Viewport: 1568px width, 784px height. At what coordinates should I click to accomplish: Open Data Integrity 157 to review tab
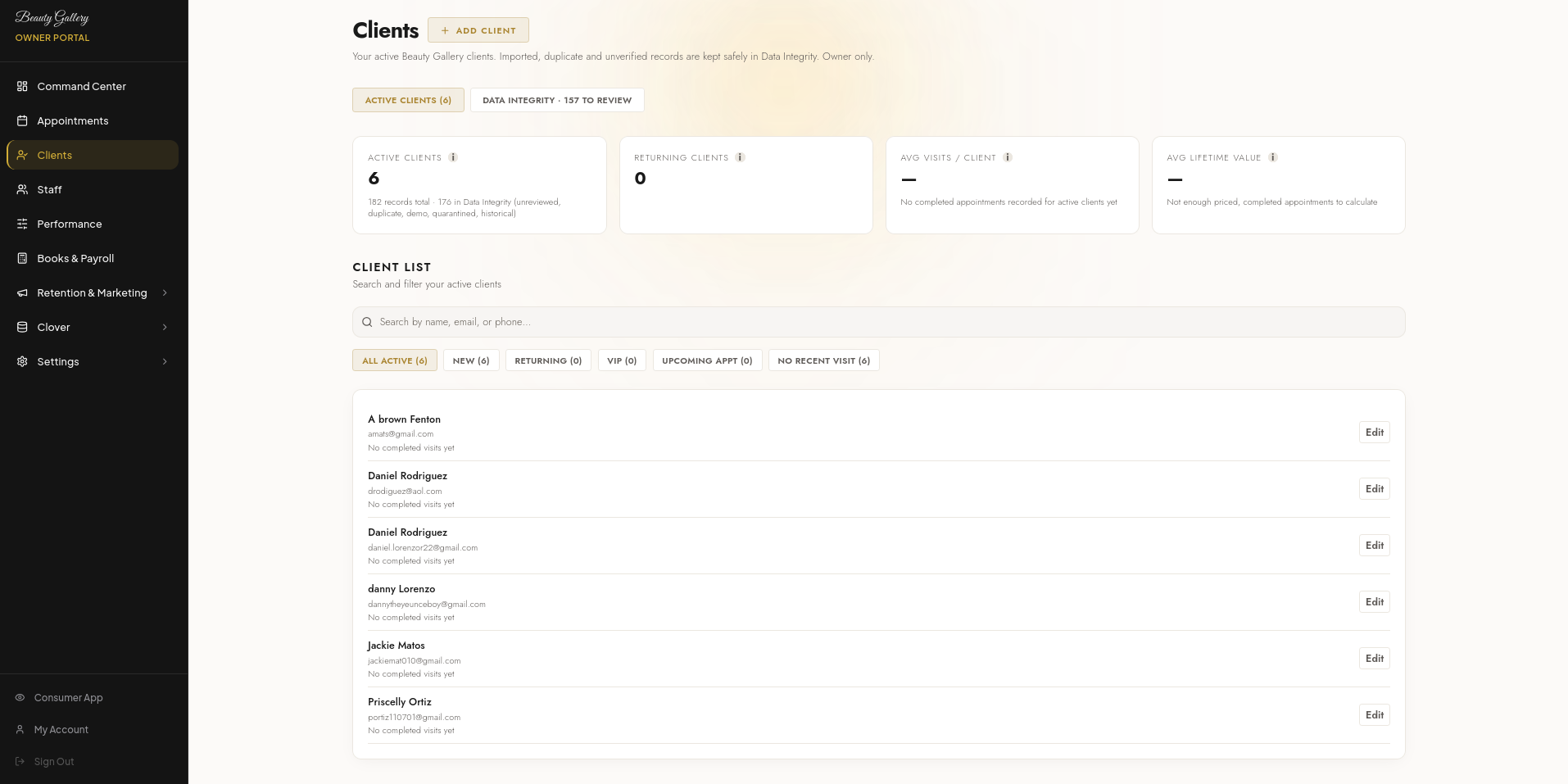(x=557, y=100)
